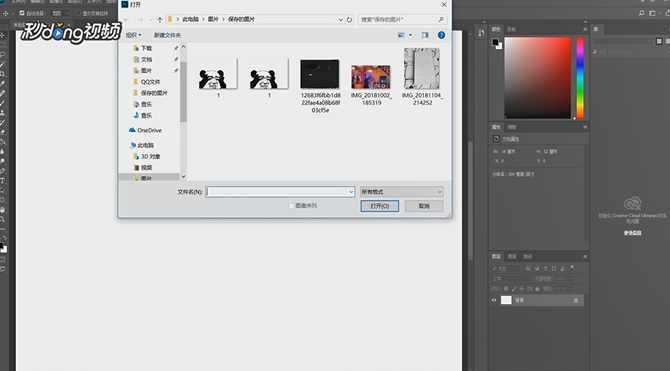Switch to the Paths tab
Screen dimensions: 670x371
point(528,256)
